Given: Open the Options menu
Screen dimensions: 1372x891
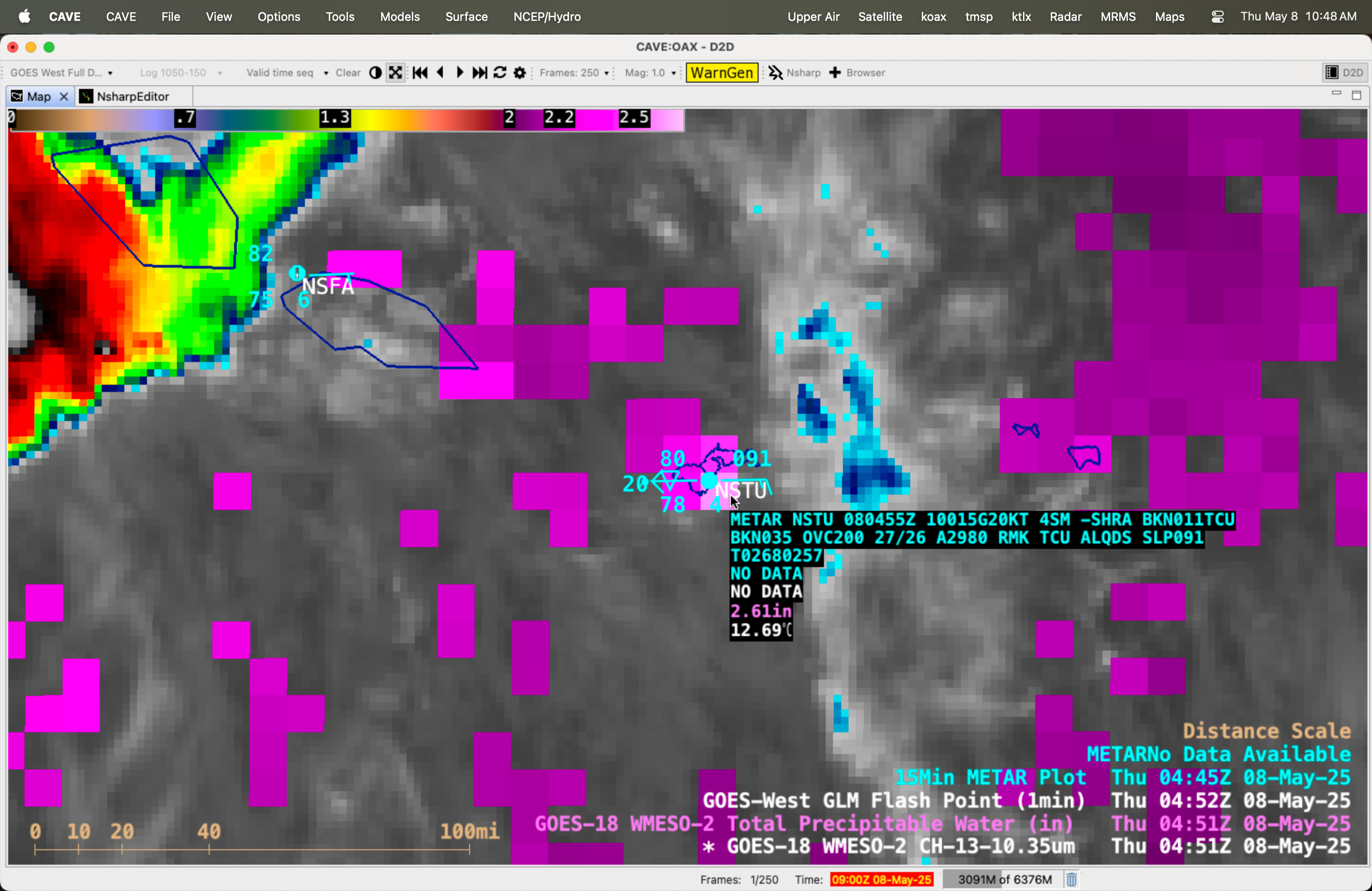Looking at the screenshot, I should click(x=279, y=17).
